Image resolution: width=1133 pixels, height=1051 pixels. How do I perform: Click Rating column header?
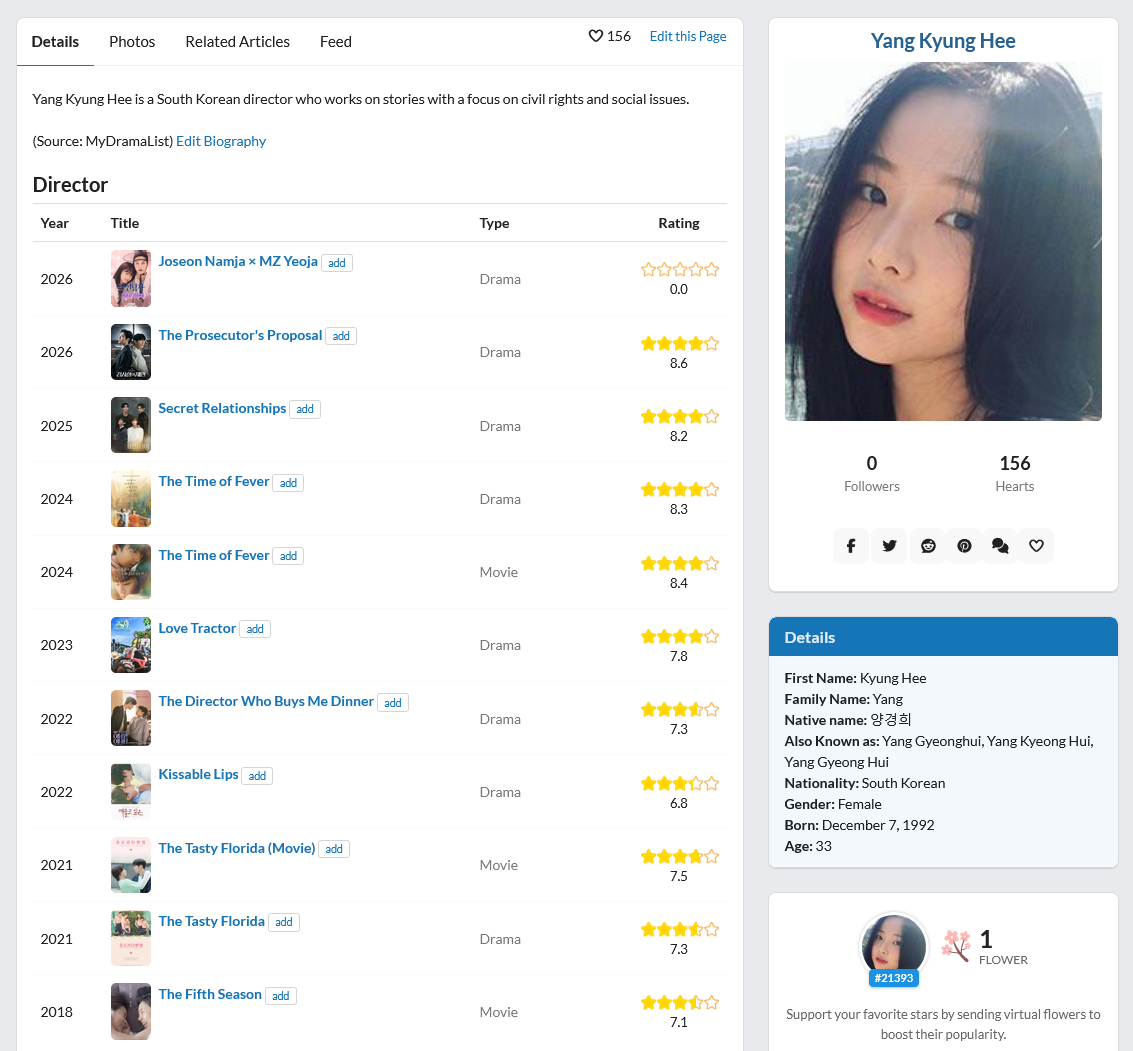pos(678,223)
